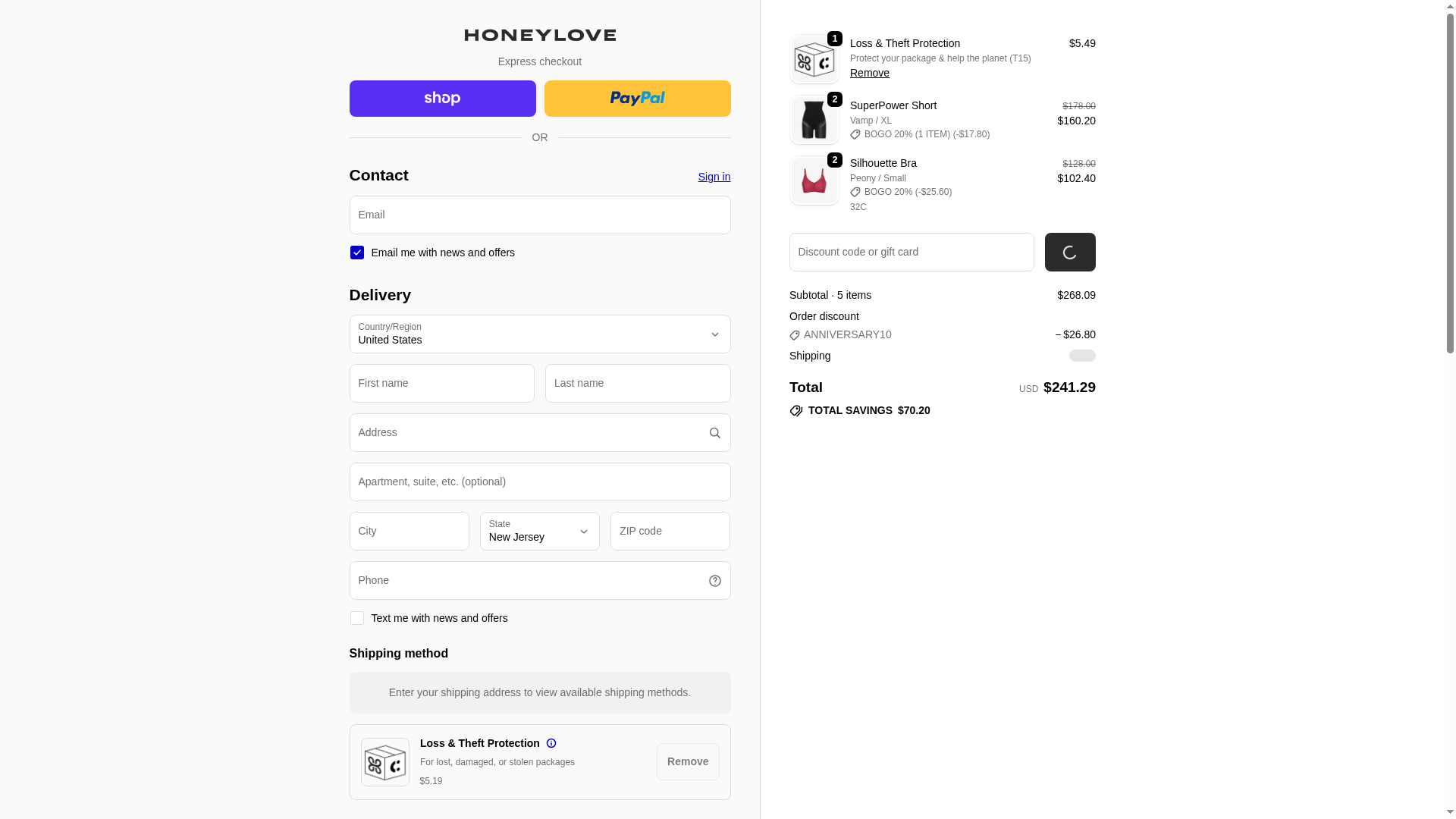Image resolution: width=1456 pixels, height=819 pixels.
Task: Expand the State dropdown showing New Jersey
Action: pos(540,532)
